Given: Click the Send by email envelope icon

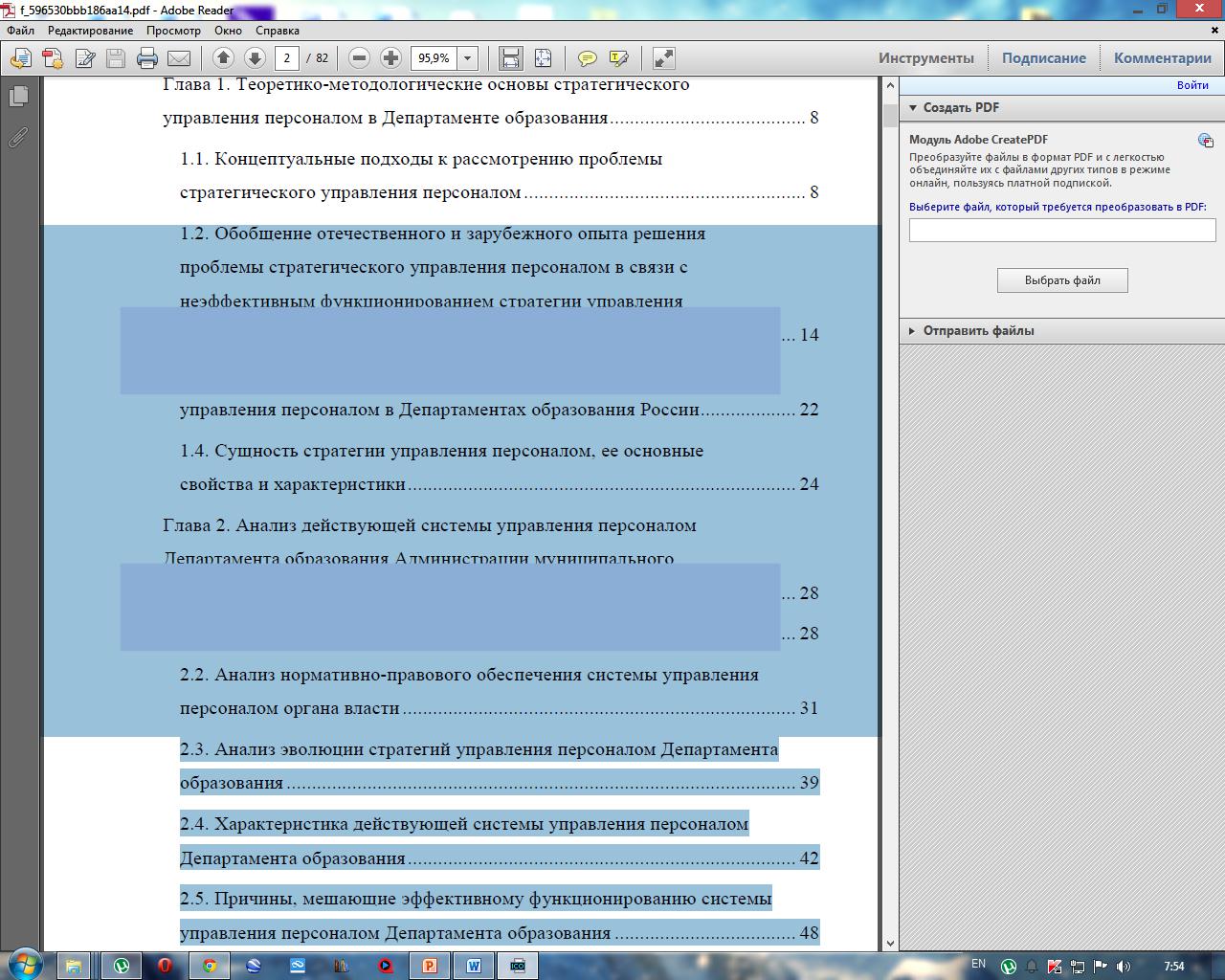Looking at the screenshot, I should click(x=178, y=58).
